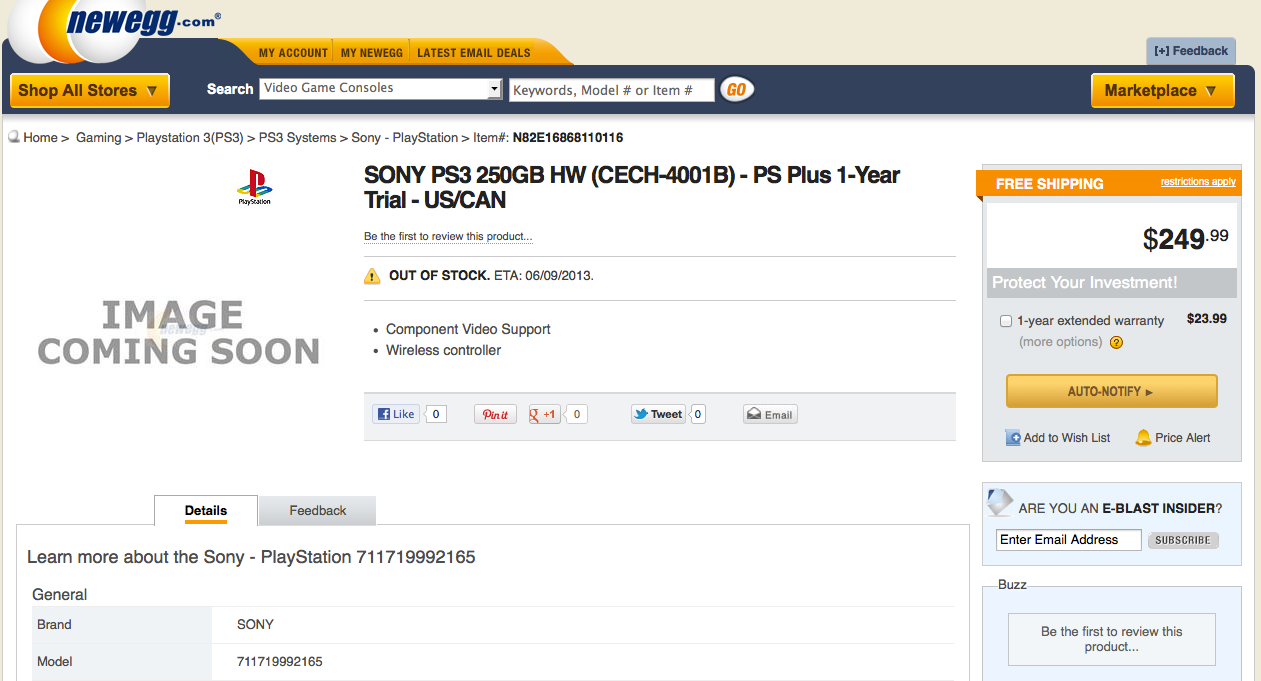Click the Add to Wish List link text
The height and width of the screenshot is (681, 1261).
click(1067, 438)
